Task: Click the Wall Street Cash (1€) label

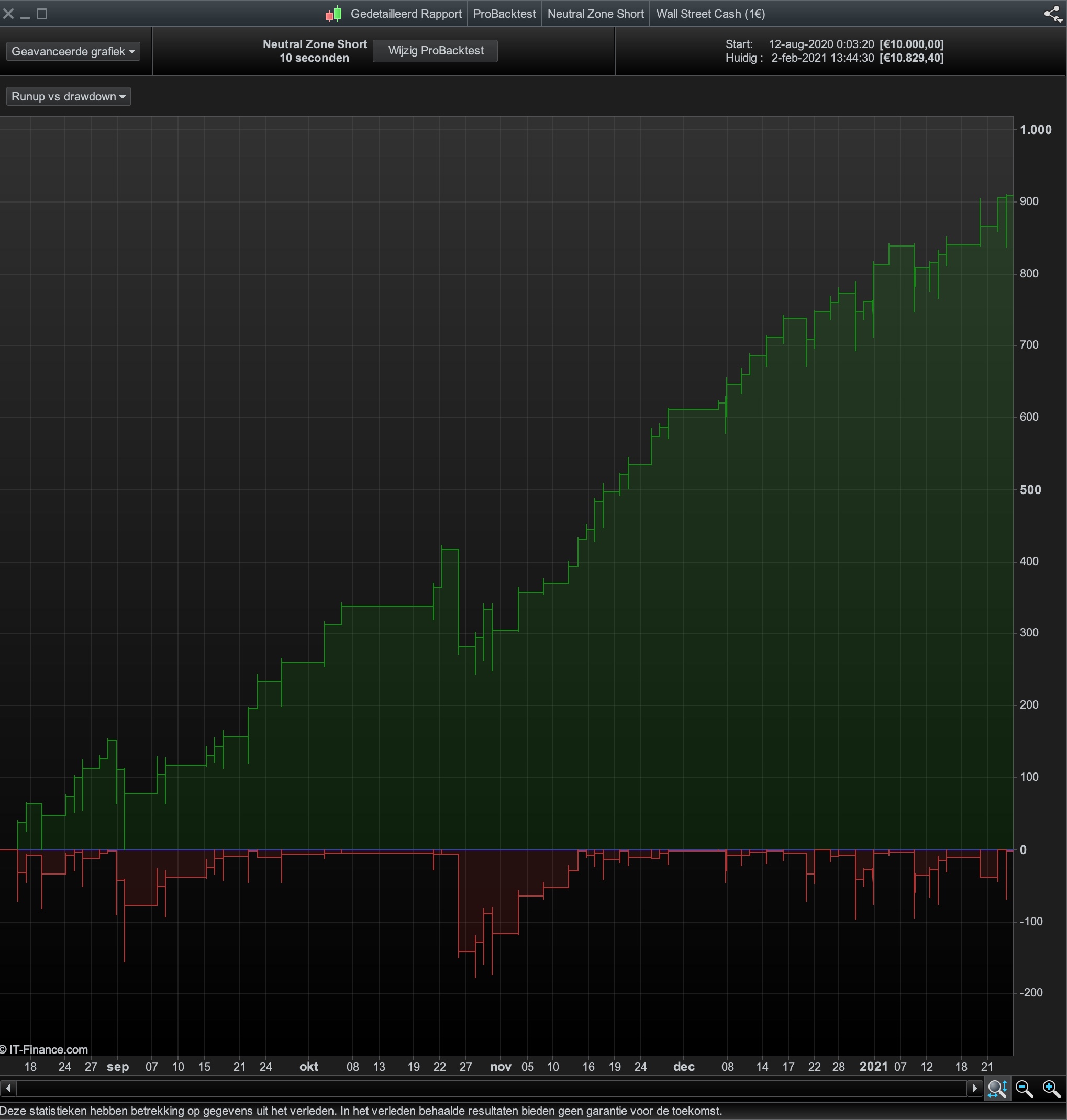Action: (x=710, y=14)
